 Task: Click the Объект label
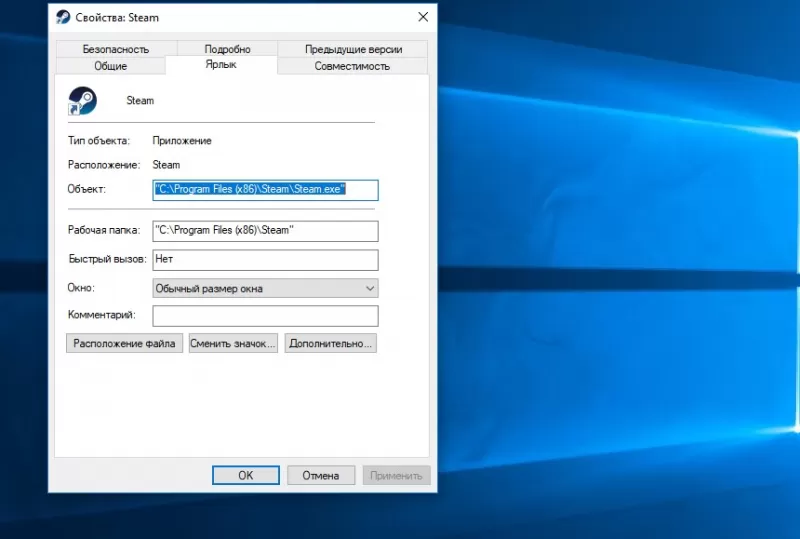click(x=87, y=189)
